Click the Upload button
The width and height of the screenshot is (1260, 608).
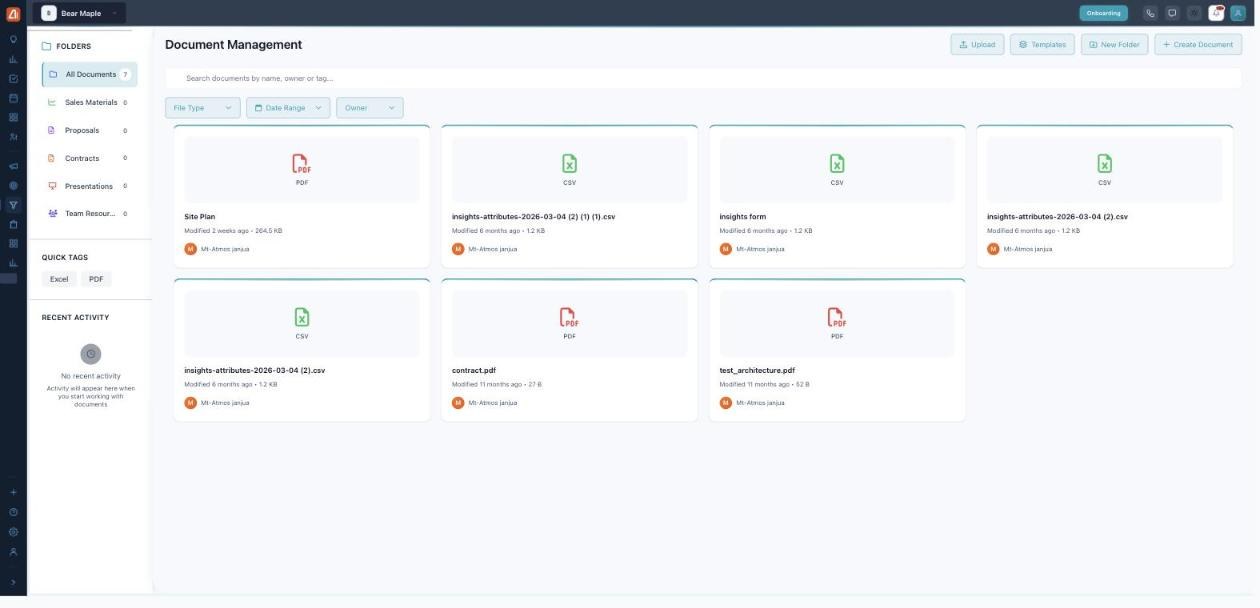[977, 44]
